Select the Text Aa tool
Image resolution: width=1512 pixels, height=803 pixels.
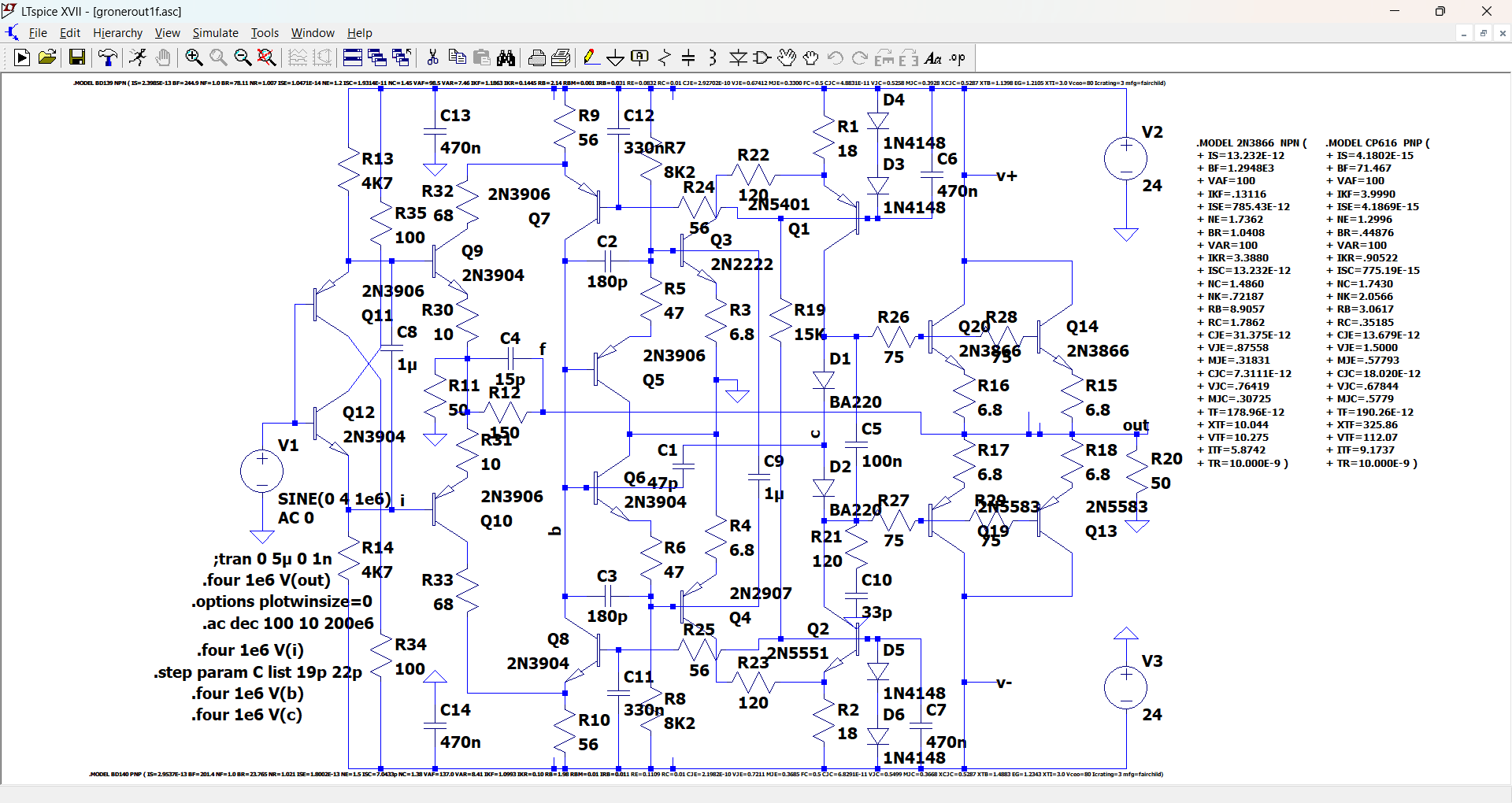(x=933, y=57)
